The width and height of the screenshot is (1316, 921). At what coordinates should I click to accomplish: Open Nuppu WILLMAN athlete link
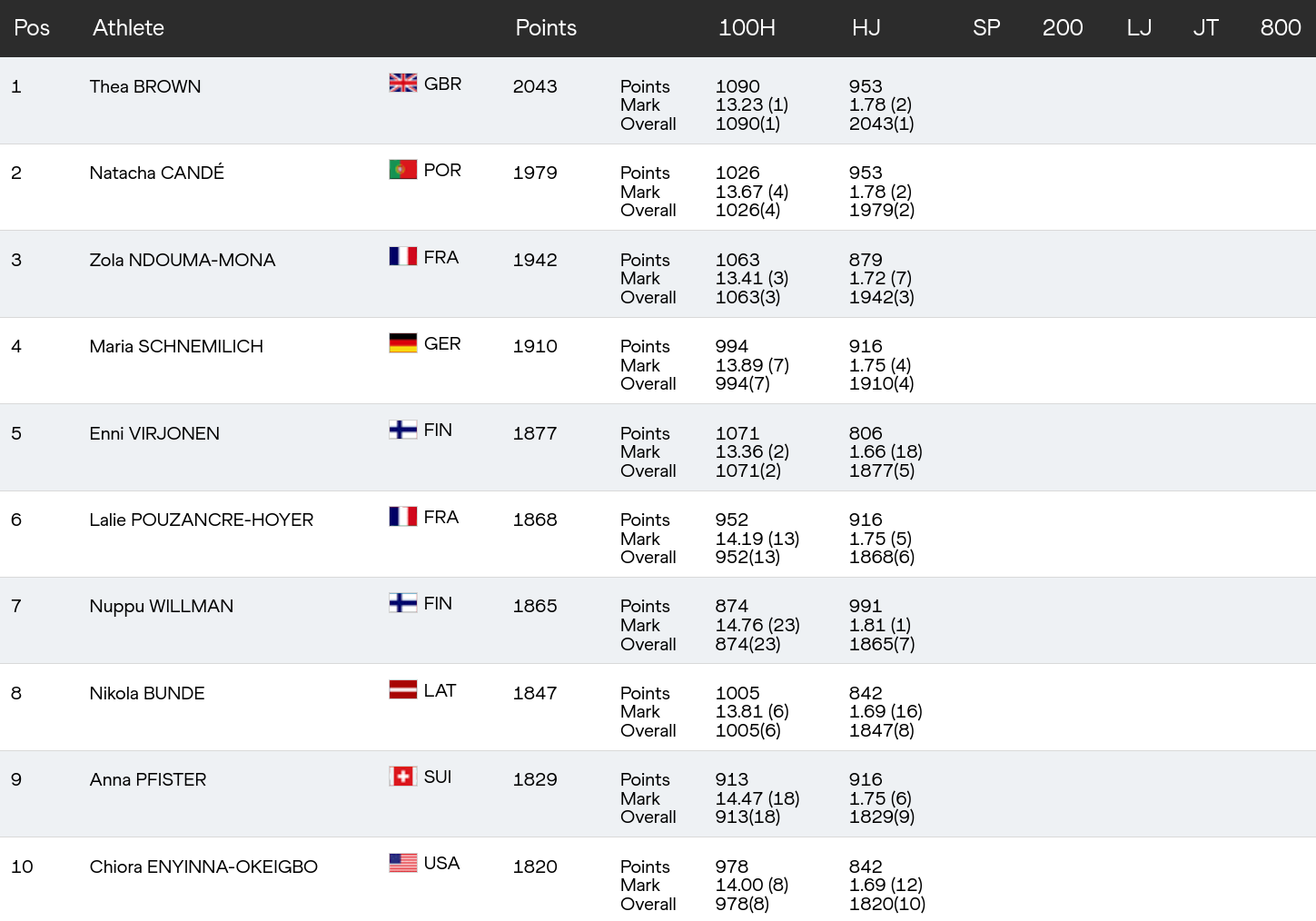pyautogui.click(x=162, y=607)
